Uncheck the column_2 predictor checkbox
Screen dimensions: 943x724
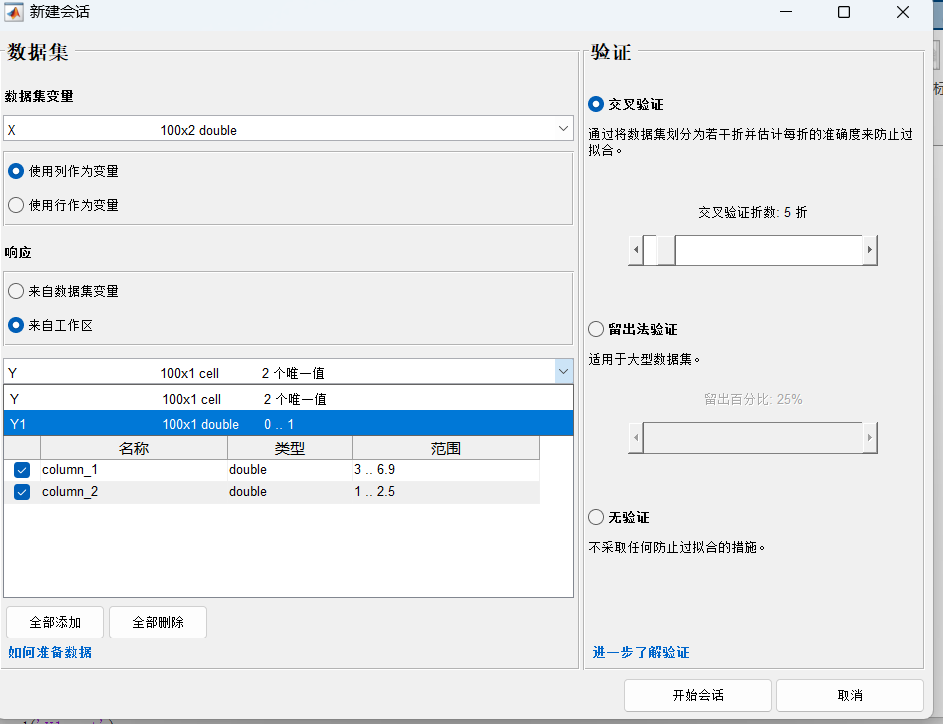[21, 491]
